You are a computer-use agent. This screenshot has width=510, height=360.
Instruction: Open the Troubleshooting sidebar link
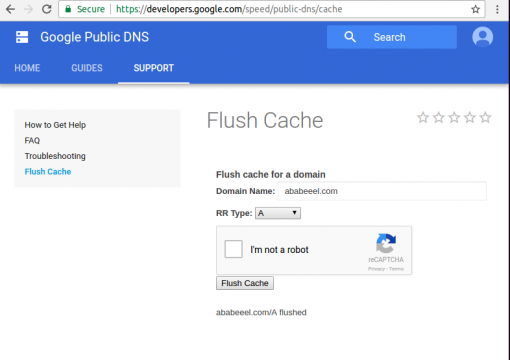(x=55, y=156)
